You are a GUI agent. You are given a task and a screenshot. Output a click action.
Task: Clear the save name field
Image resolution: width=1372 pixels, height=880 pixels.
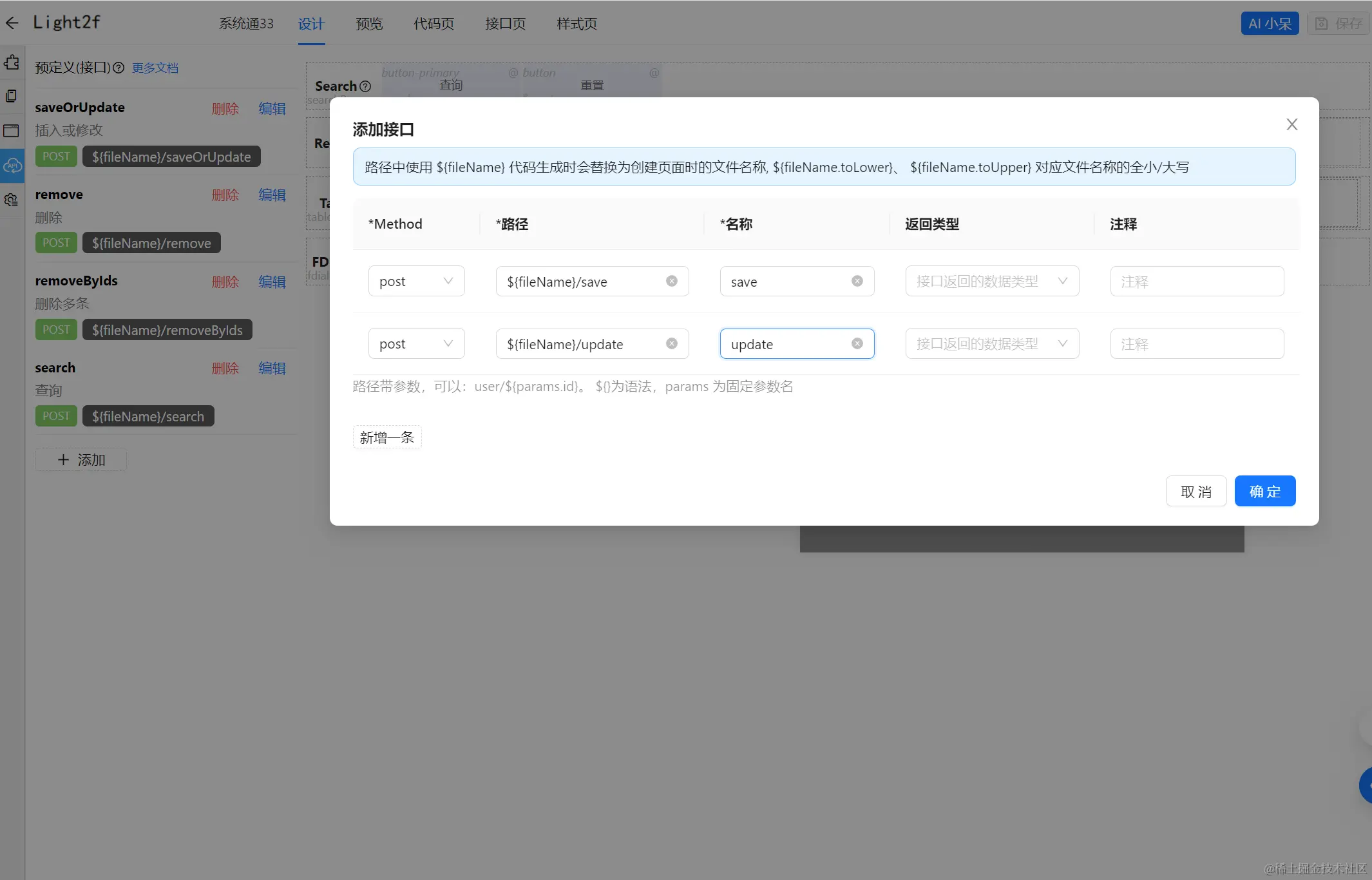pyautogui.click(x=857, y=281)
